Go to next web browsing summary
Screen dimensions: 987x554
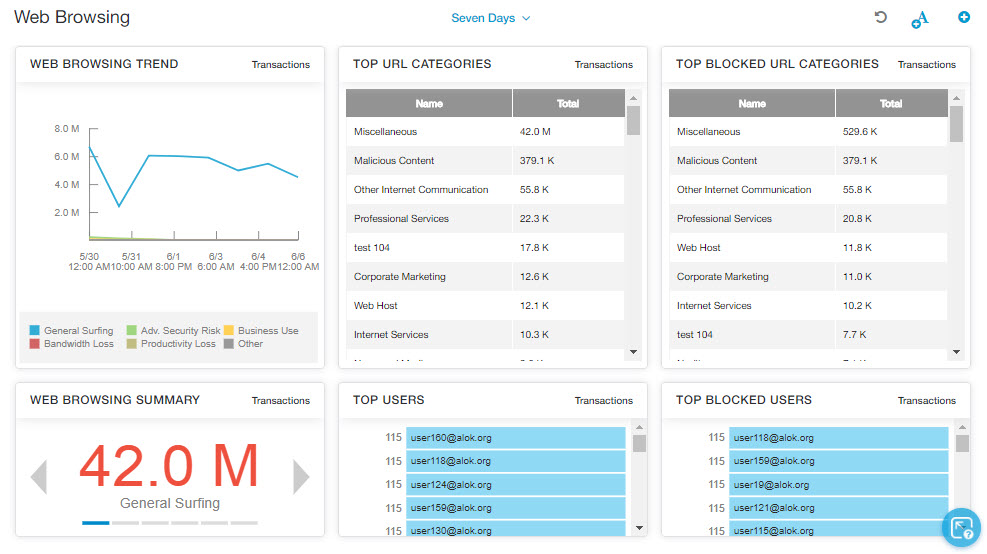click(300, 477)
